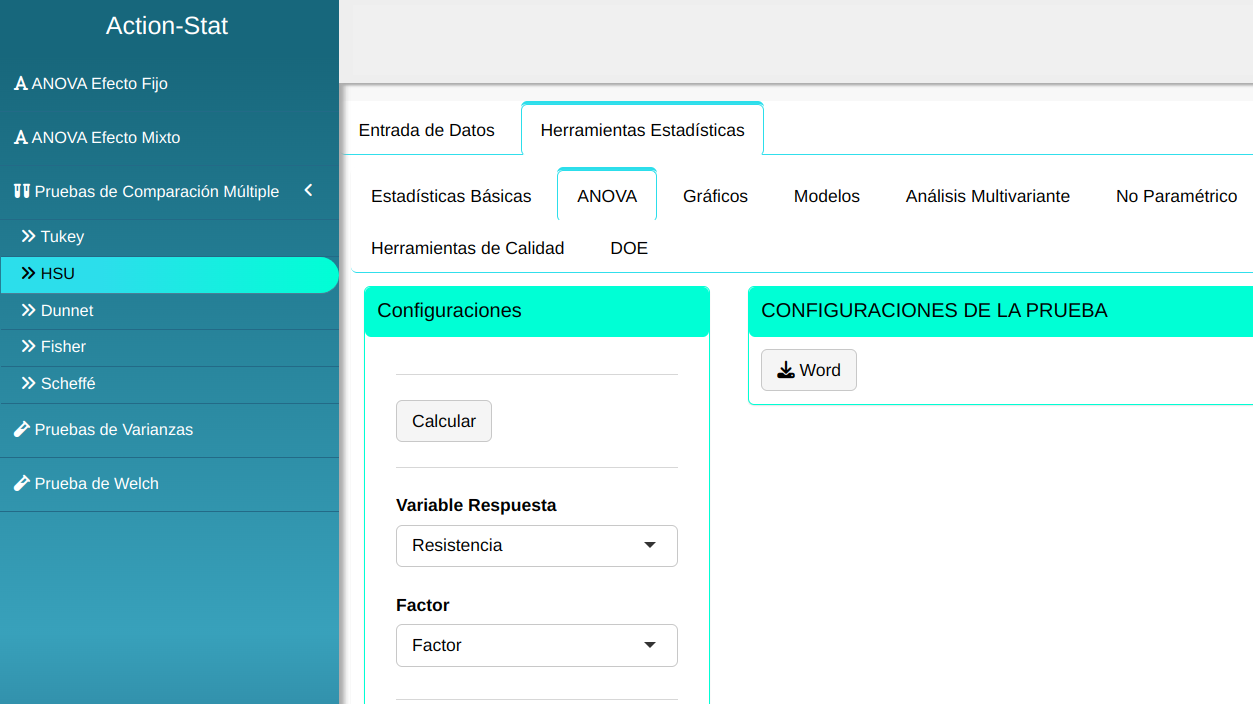
Task: Switch to Entrada de Datos tab
Action: click(x=427, y=130)
